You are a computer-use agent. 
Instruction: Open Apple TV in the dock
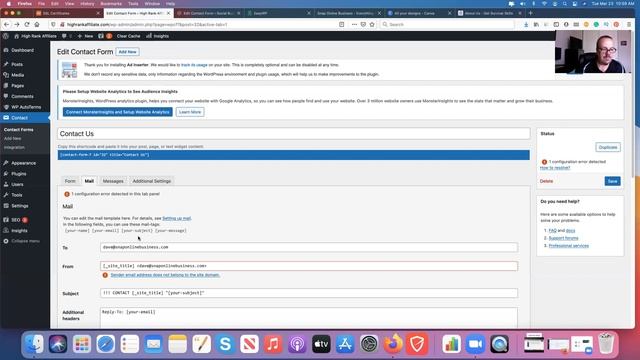pyautogui.click(x=321, y=344)
